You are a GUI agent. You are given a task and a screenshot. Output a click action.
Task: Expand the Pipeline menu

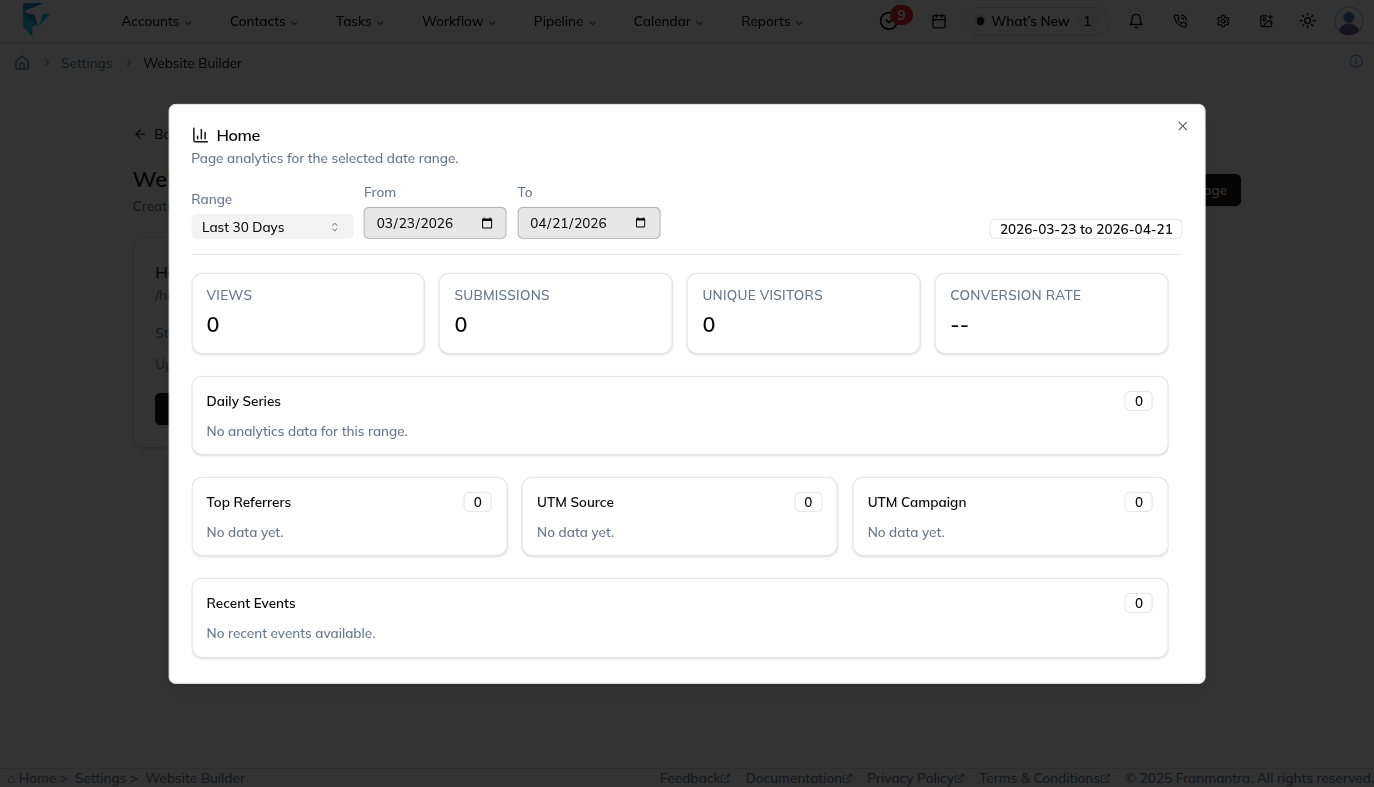coord(564,21)
